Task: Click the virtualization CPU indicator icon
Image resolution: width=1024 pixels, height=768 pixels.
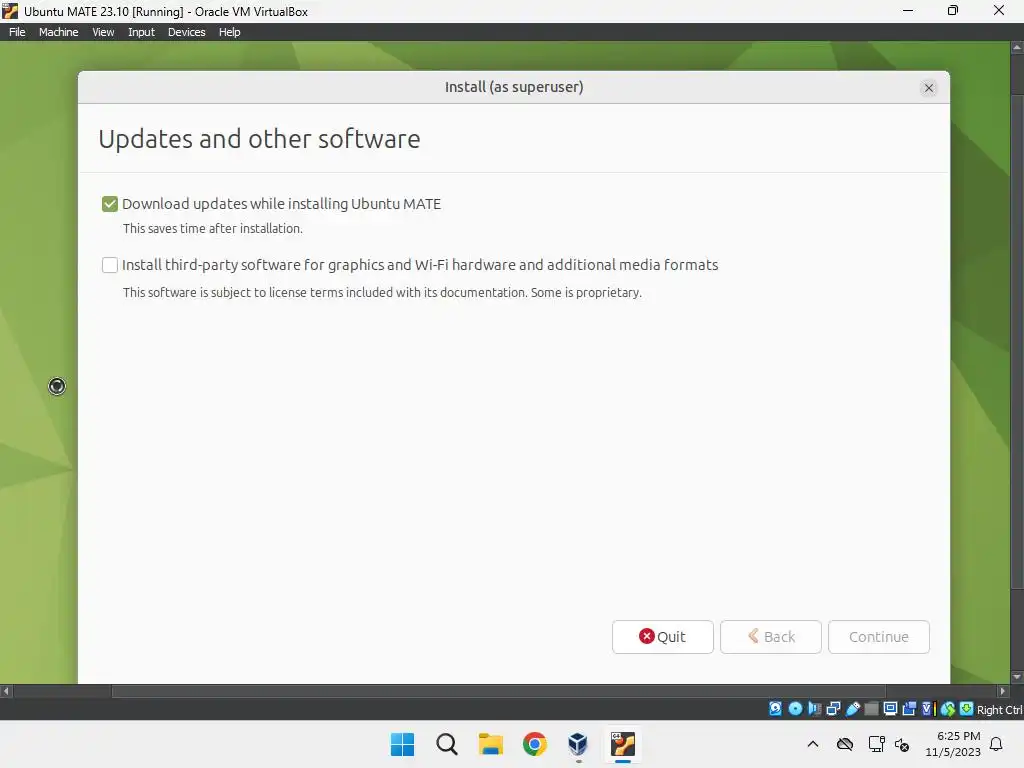Action: 928,709
